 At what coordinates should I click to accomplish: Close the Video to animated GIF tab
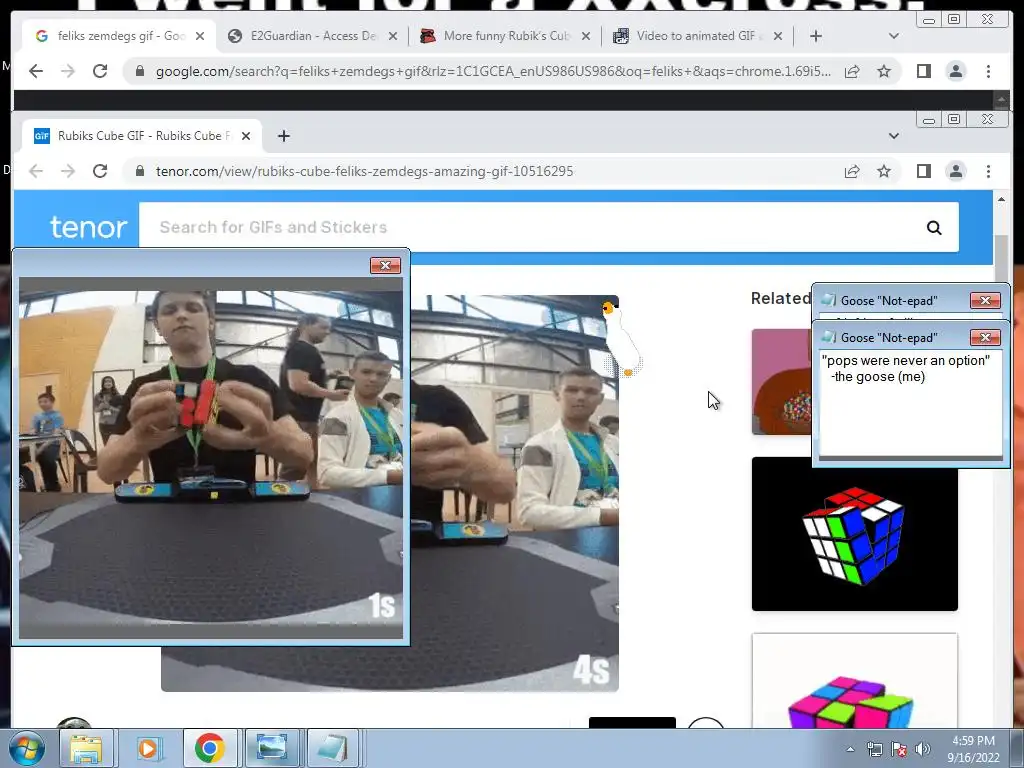coord(778,36)
